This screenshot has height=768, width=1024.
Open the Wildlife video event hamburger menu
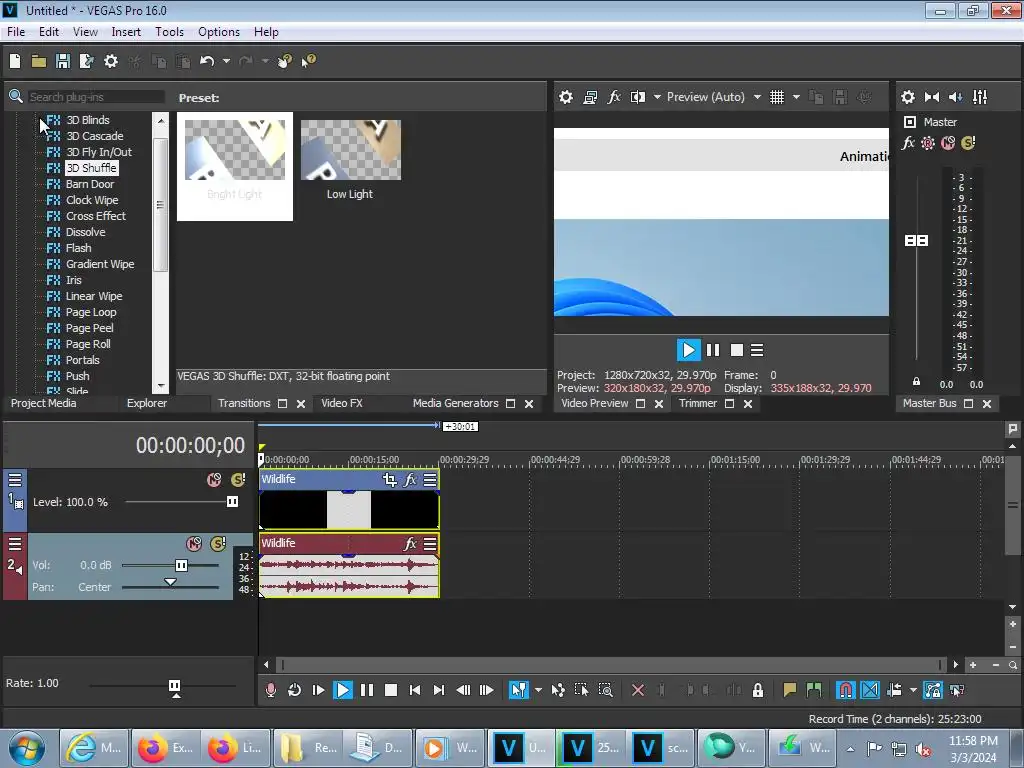click(430, 480)
